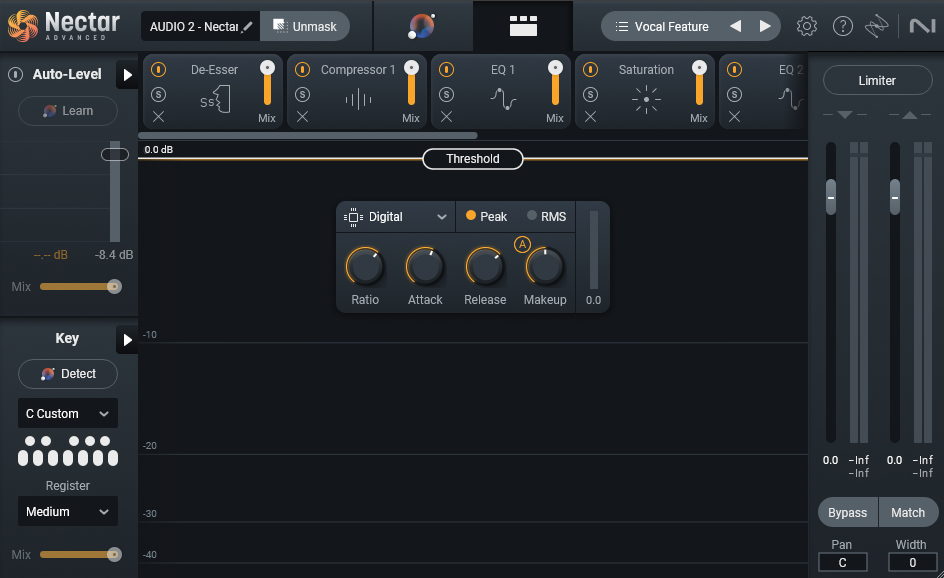Open the Digital compressor mode dropdown
944x578 pixels.
(396, 217)
